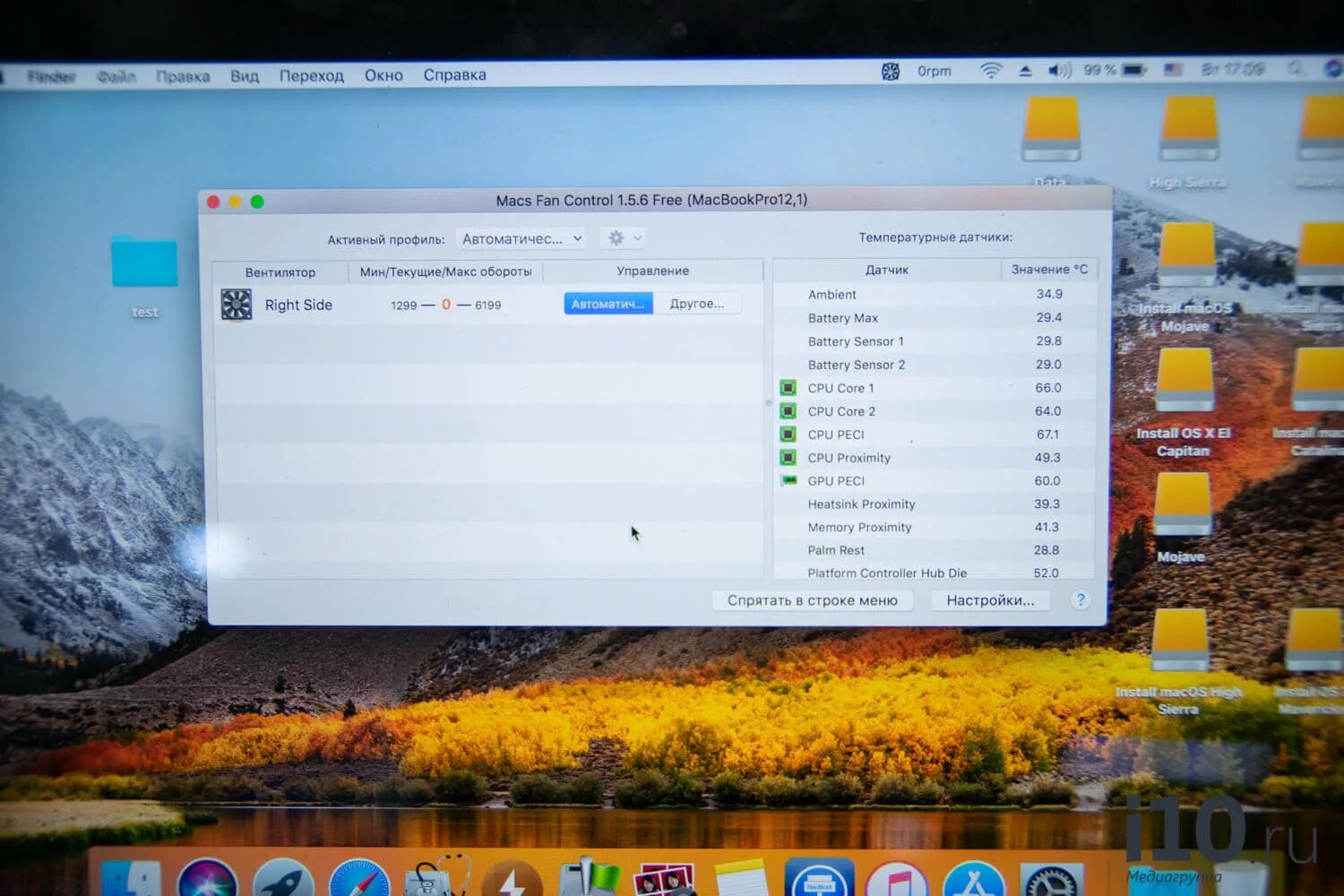The width and height of the screenshot is (1344, 896).
Task: Click Спрятать в строке меню button
Action: [x=813, y=600]
